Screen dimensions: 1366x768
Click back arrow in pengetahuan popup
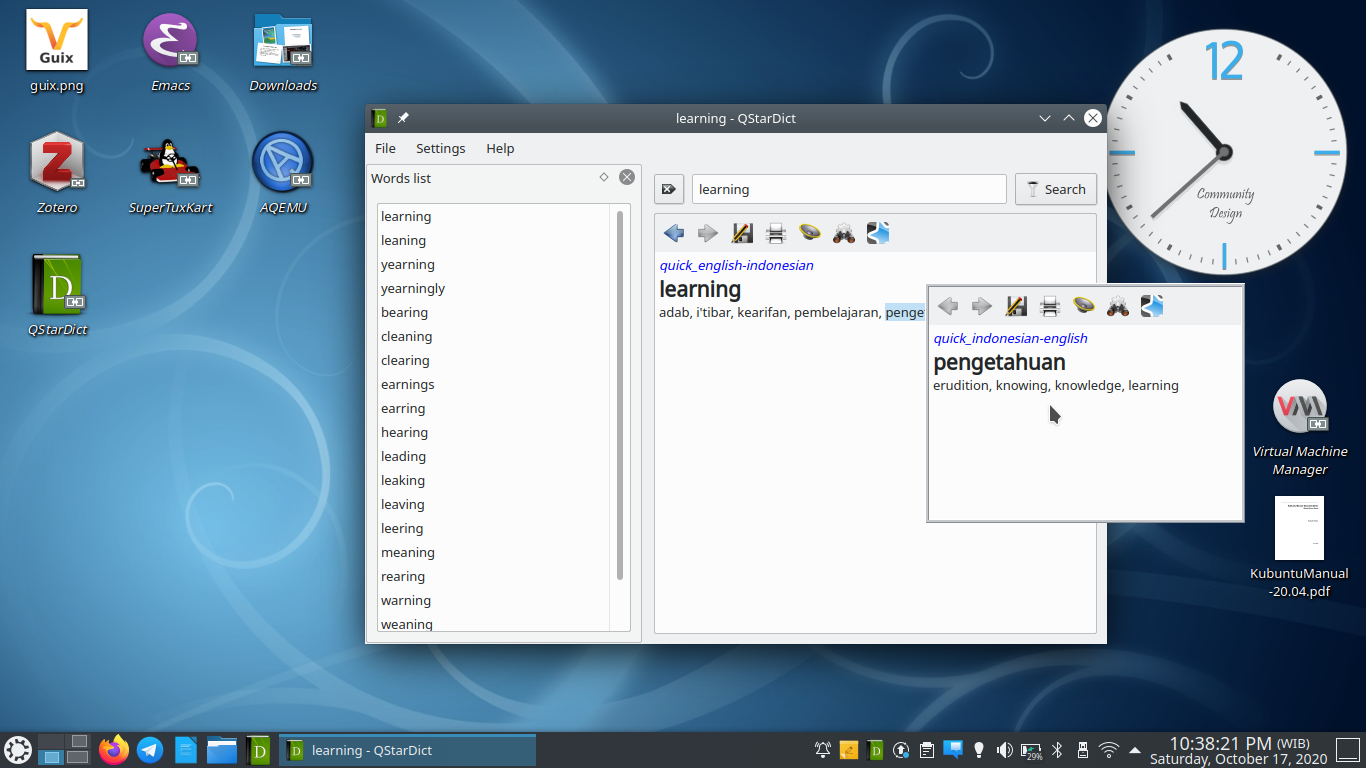(x=948, y=306)
